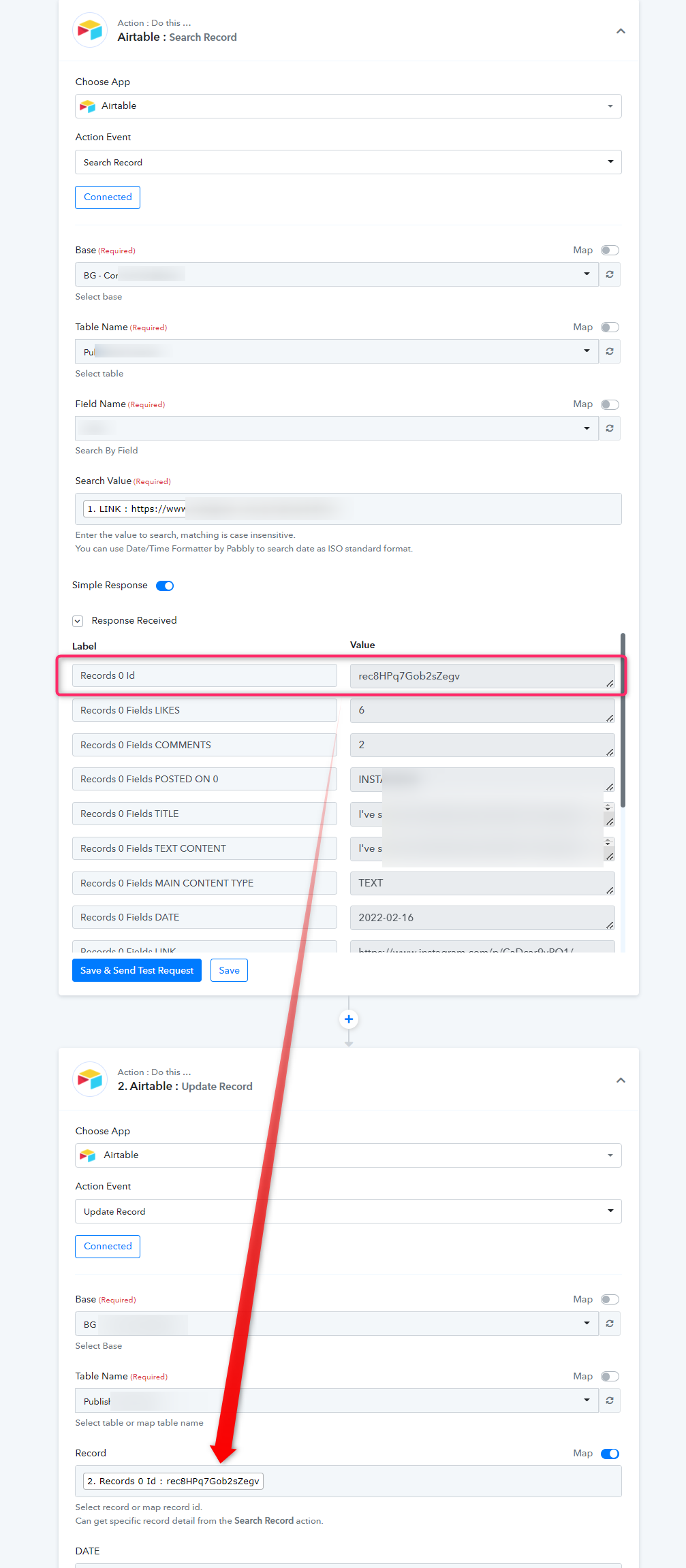This screenshot has width=686, height=1568.
Task: Toggle the Response Received checkbox
Action: (78, 621)
